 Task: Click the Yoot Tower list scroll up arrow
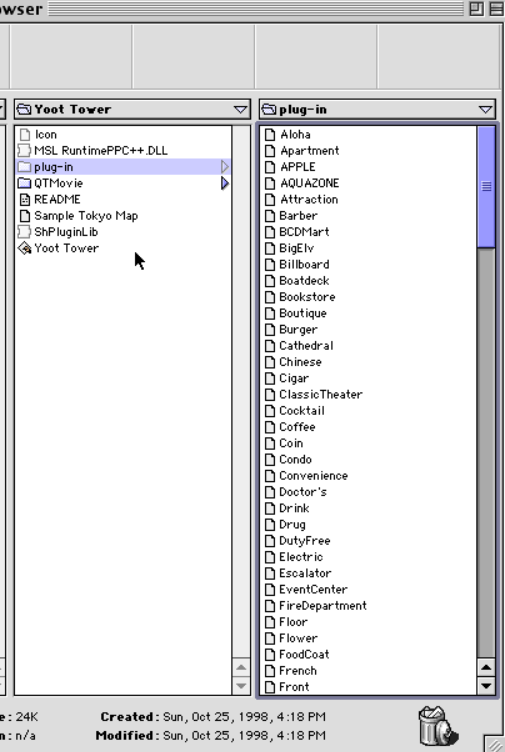pyautogui.click(x=241, y=667)
